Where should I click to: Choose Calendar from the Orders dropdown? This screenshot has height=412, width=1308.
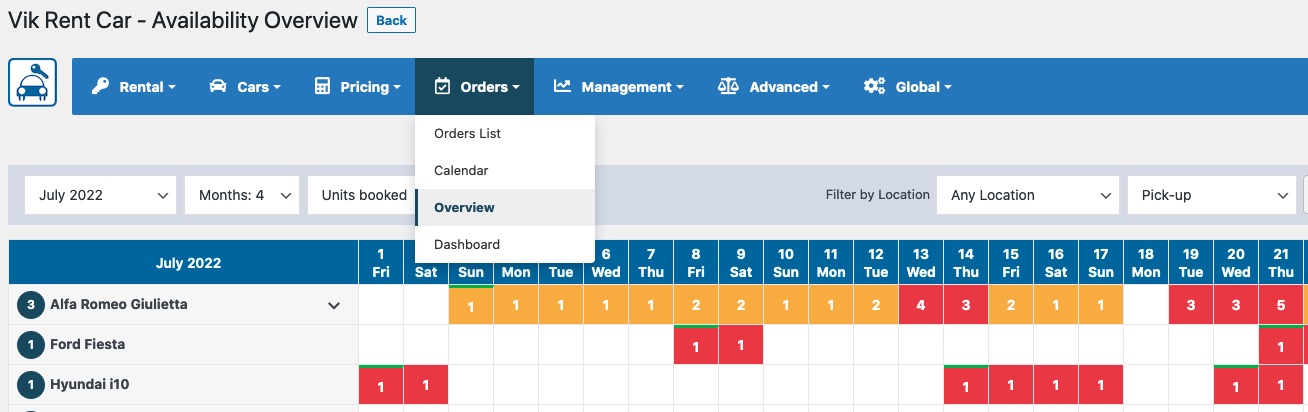[x=506, y=171]
